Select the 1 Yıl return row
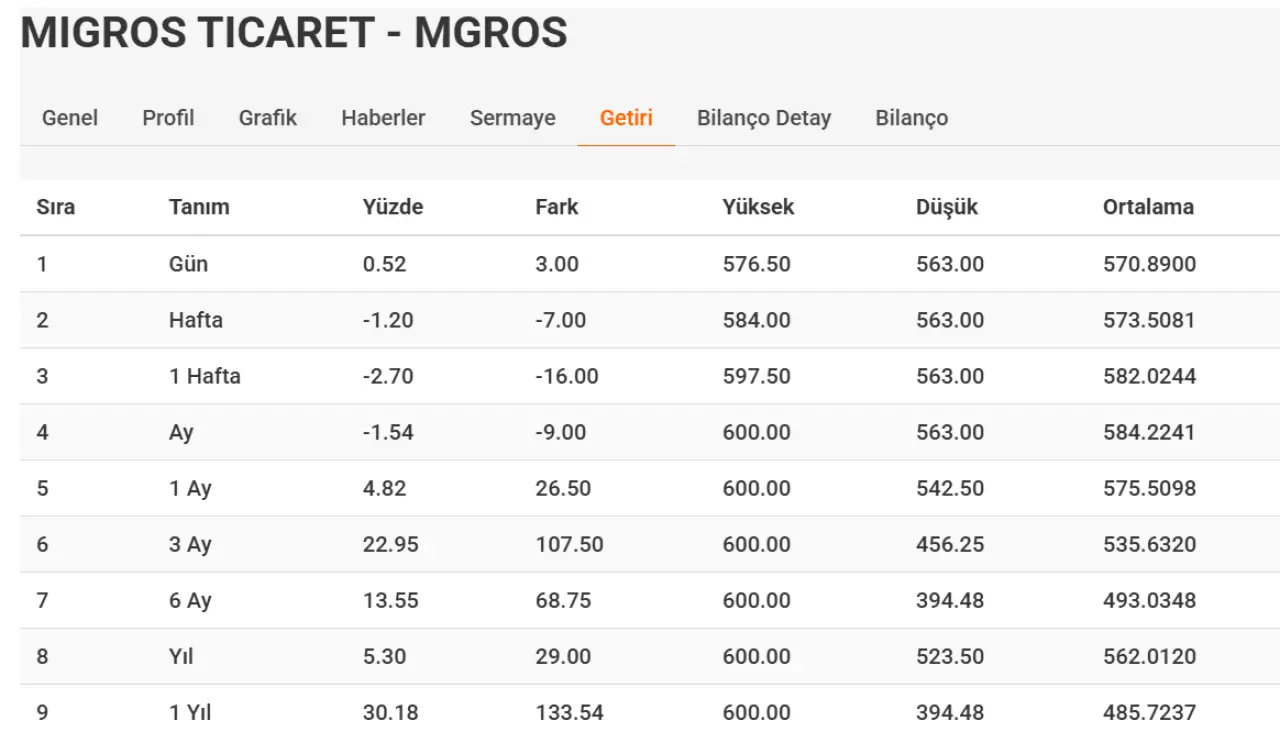 coord(650,710)
